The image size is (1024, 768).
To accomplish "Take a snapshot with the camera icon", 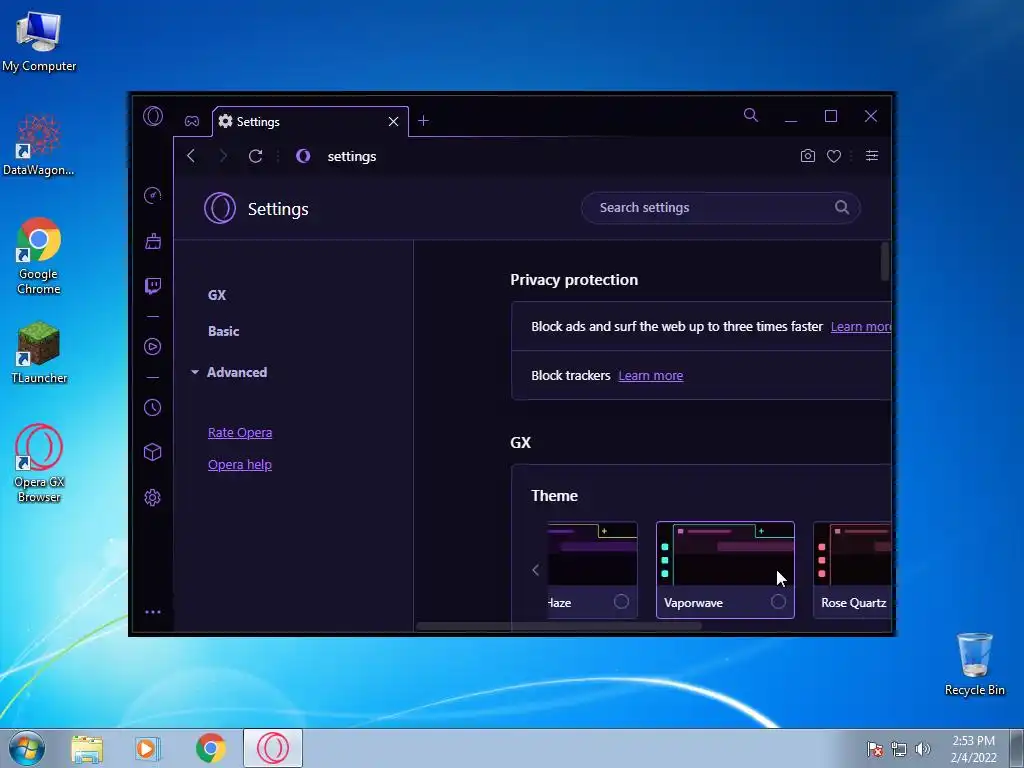I will point(808,156).
